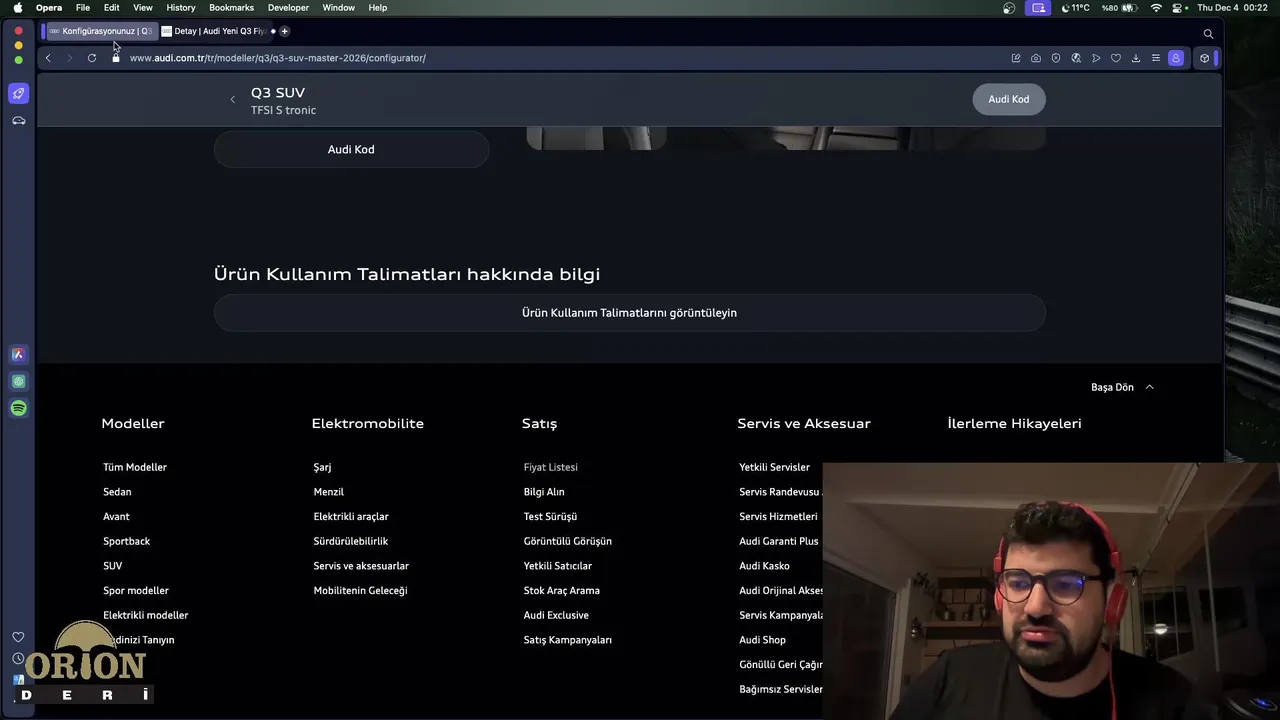
Task: Open Audi Exclusive footer link
Action: click(x=556, y=615)
